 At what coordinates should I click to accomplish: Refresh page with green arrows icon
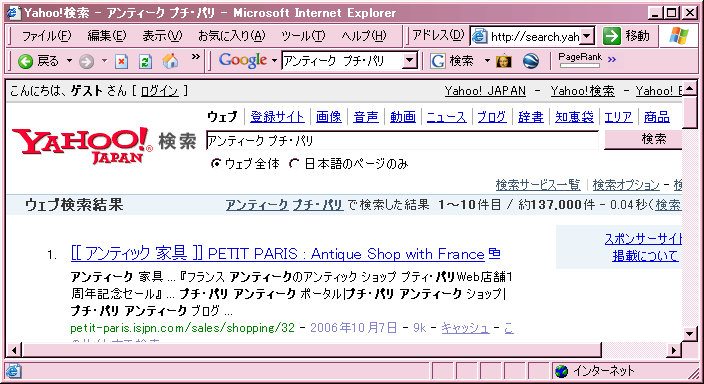[x=145, y=61]
